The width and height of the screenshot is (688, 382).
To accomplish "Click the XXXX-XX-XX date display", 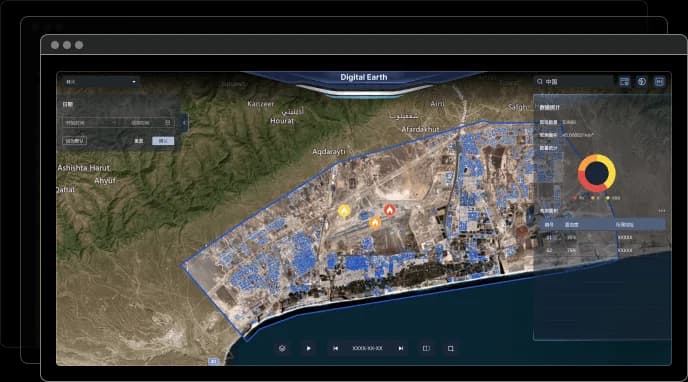I will [368, 348].
